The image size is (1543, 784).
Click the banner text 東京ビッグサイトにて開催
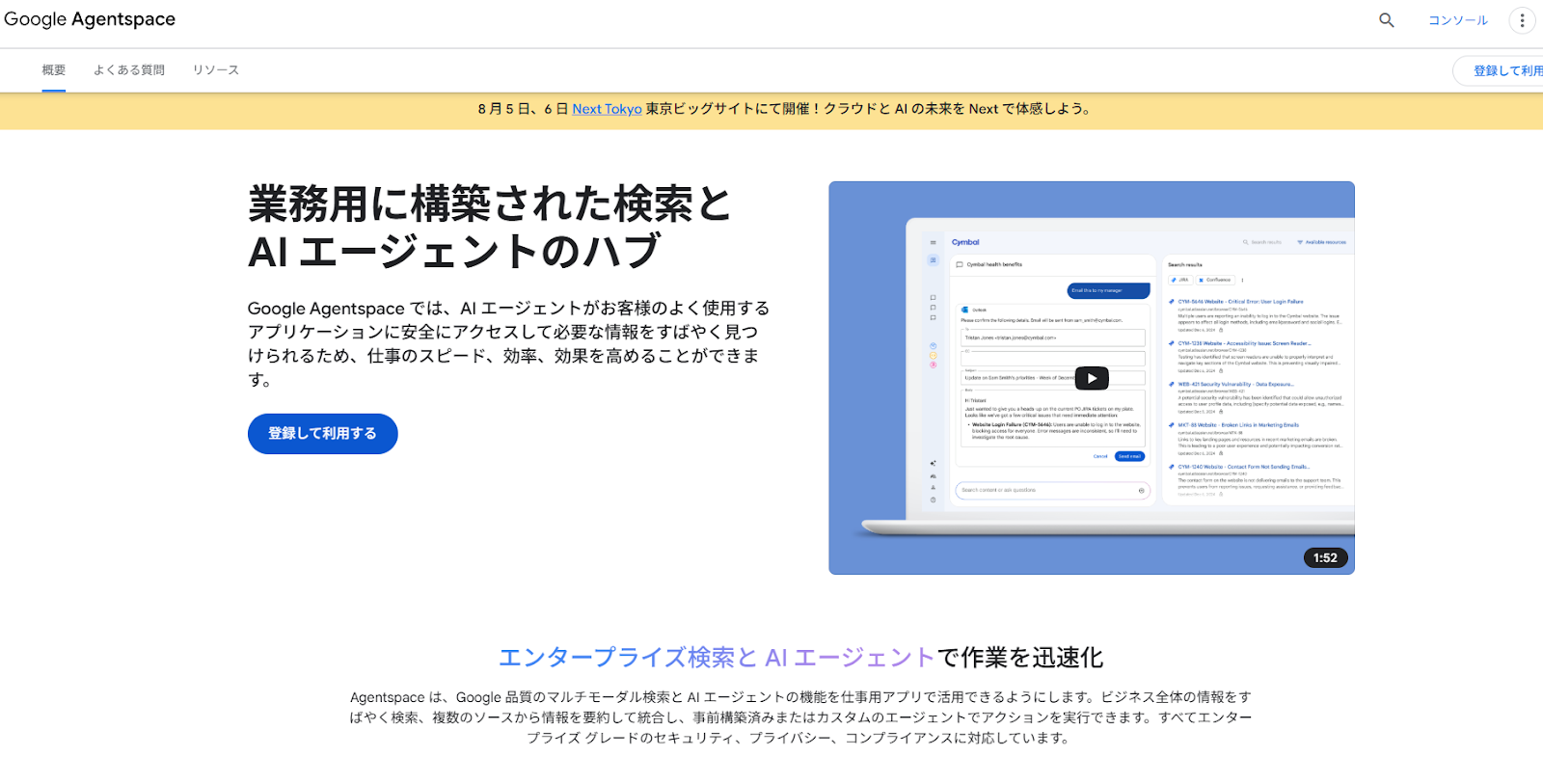pyautogui.click(x=728, y=109)
